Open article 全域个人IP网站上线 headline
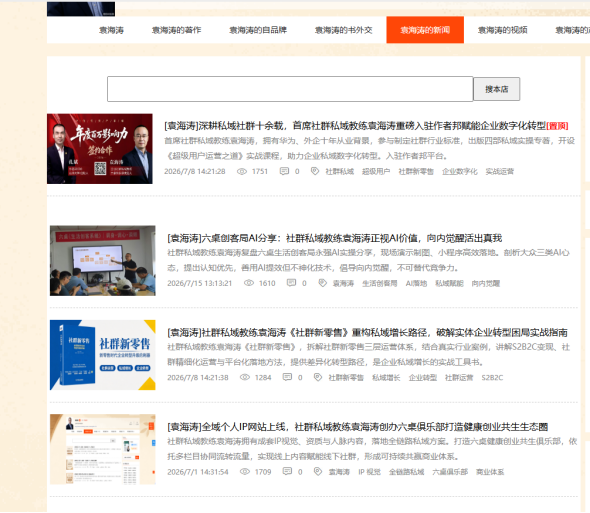This screenshot has height=513, width=590. [x=357, y=427]
